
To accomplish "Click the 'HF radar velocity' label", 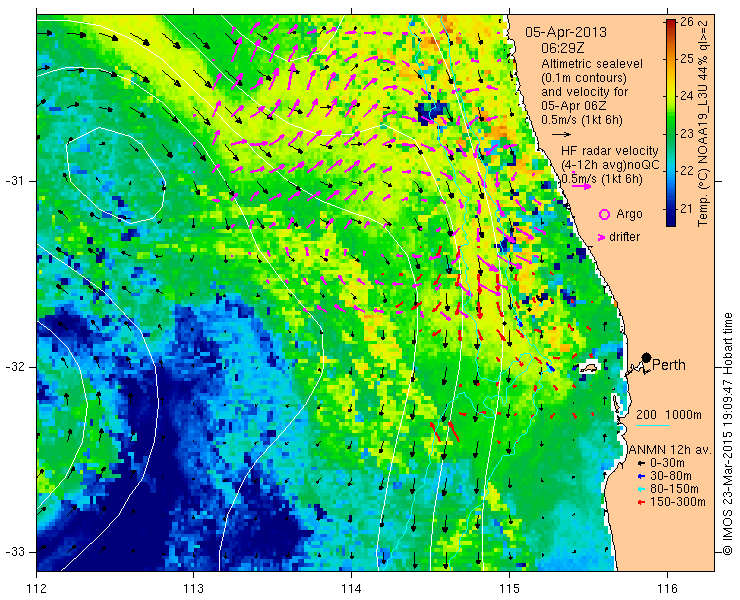I will [610, 151].
